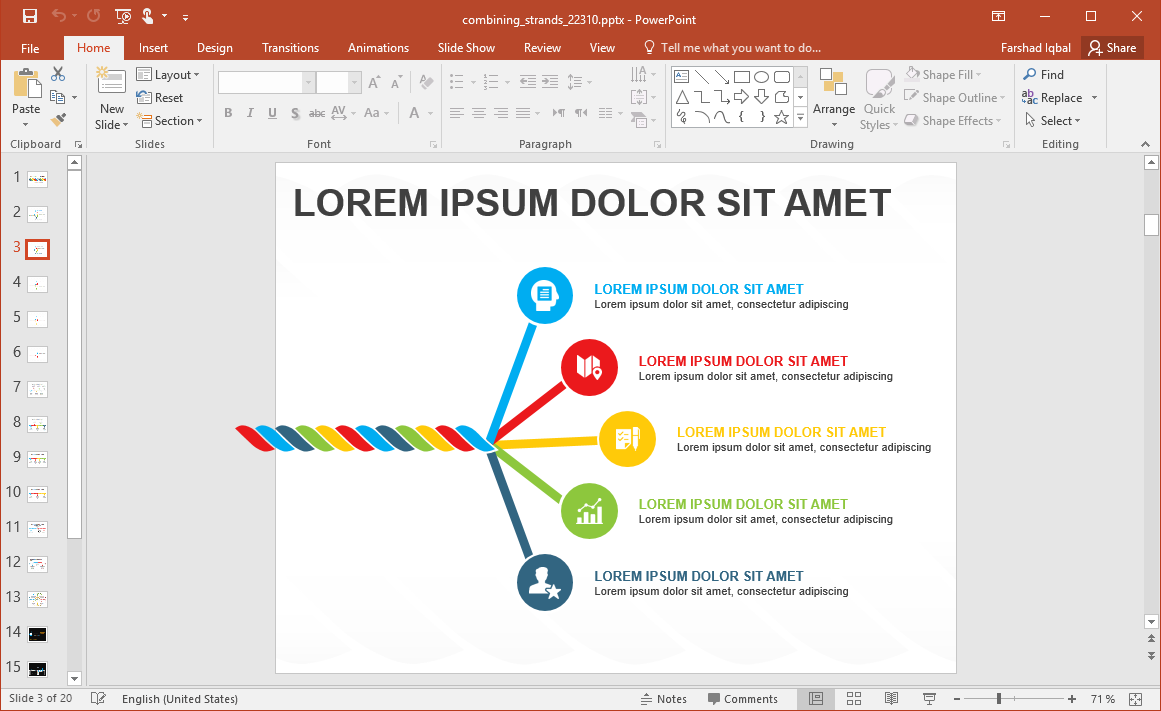This screenshot has width=1161, height=711.
Task: Click the Share button
Action: point(1112,48)
